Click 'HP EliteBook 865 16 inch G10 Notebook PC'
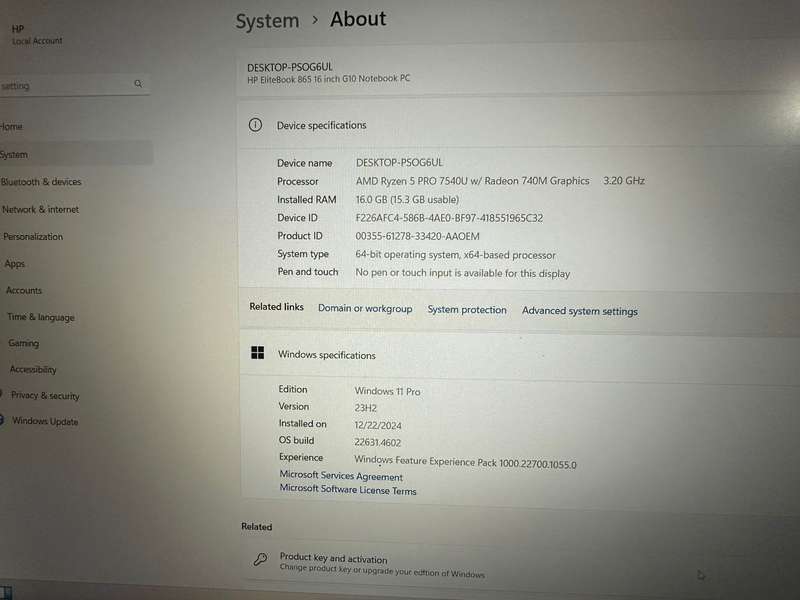The height and width of the screenshot is (600, 800). pyautogui.click(x=329, y=79)
